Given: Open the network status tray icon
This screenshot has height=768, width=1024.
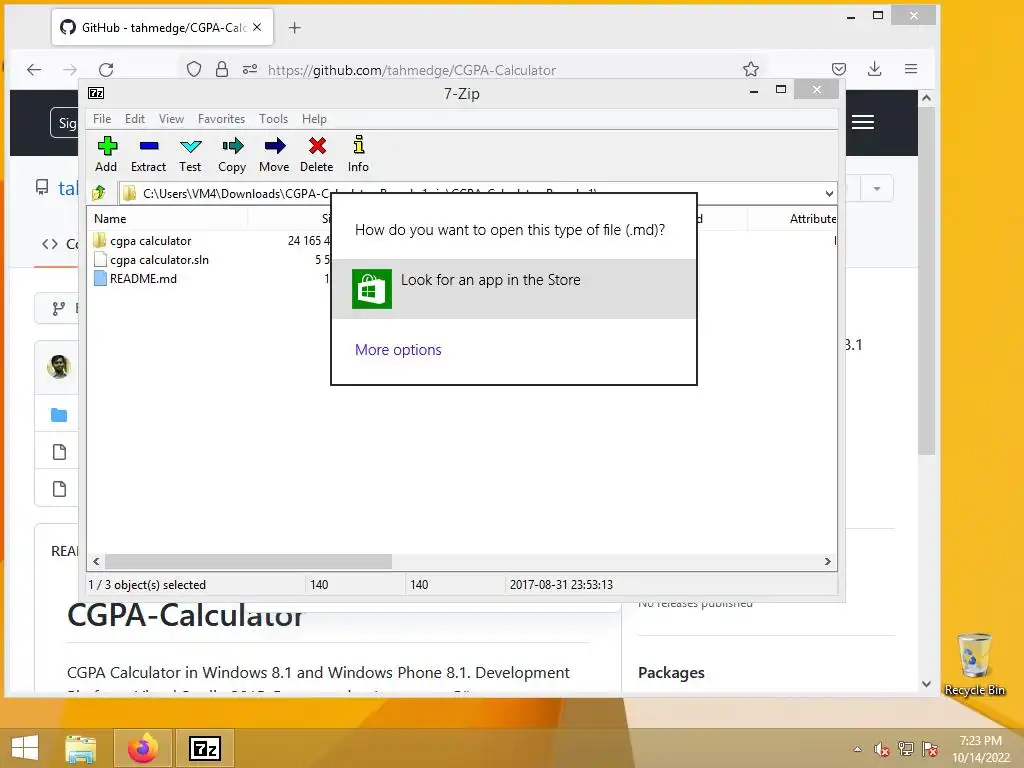Looking at the screenshot, I should 906,749.
